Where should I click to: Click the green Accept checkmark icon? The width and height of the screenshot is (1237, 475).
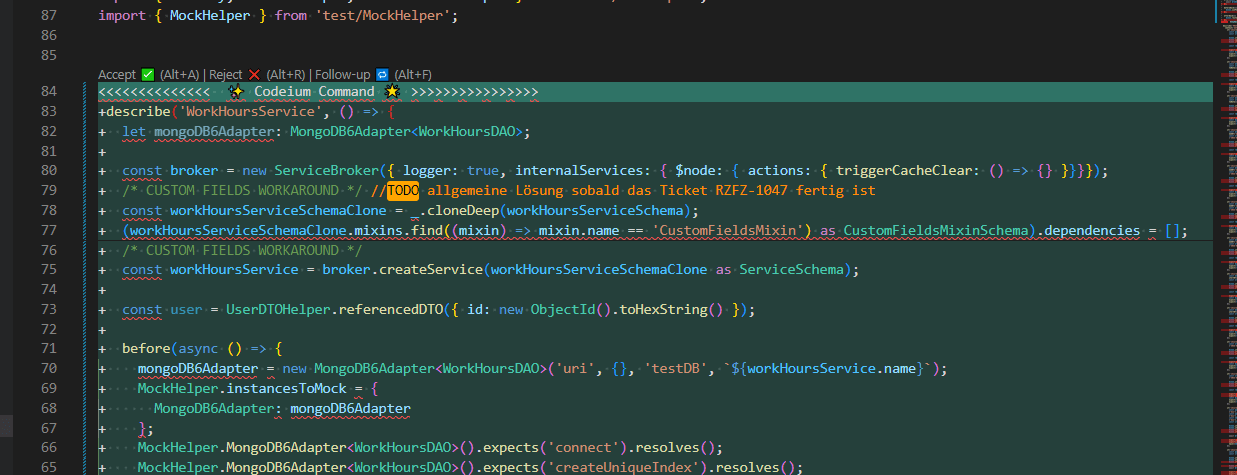147,75
